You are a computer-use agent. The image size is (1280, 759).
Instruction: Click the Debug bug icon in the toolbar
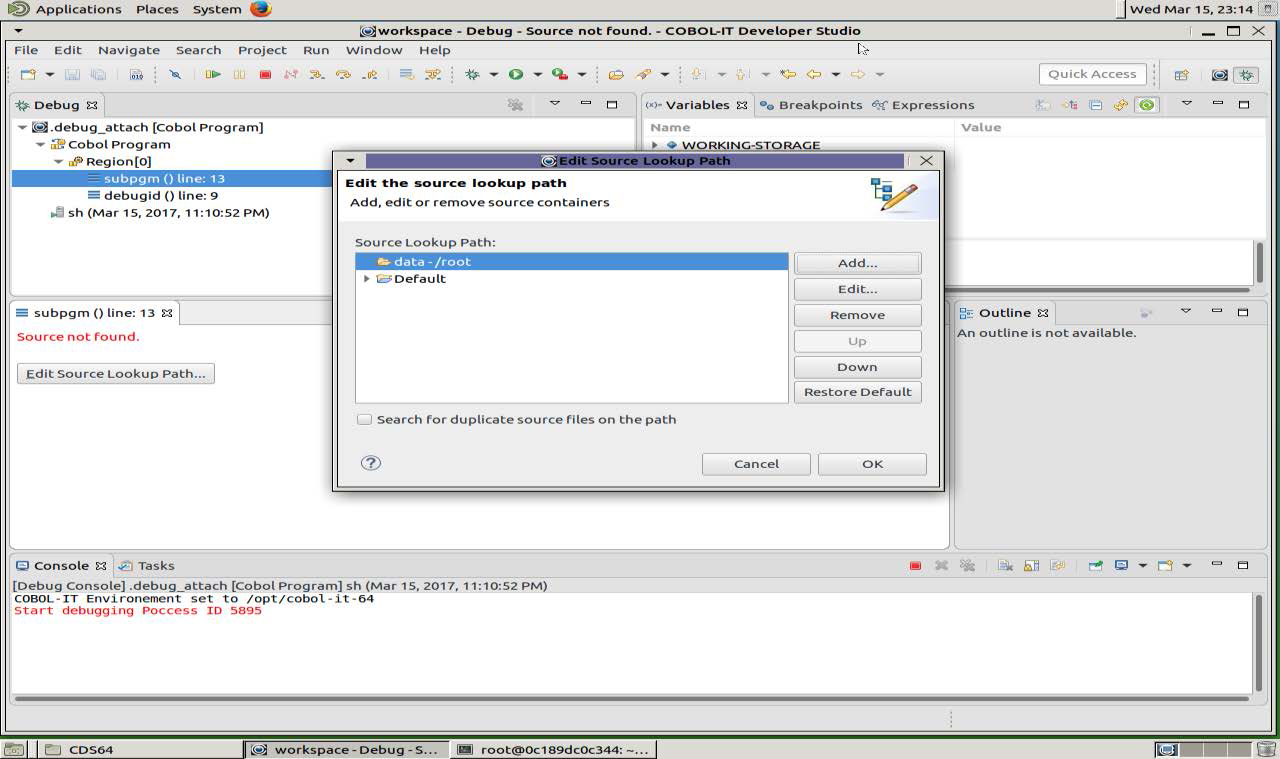coord(471,74)
